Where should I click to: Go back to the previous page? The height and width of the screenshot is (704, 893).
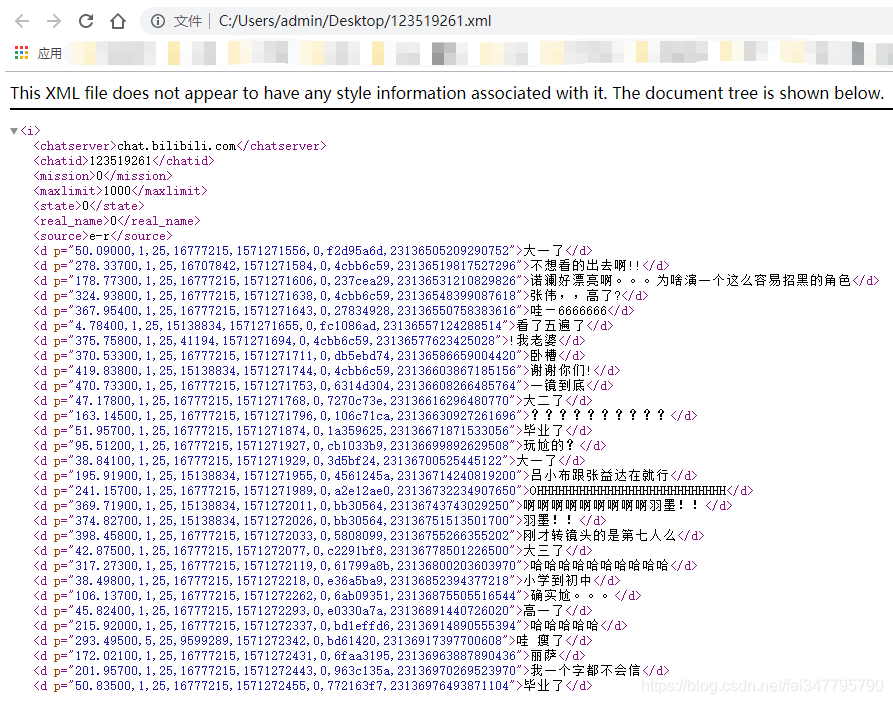pos(22,22)
